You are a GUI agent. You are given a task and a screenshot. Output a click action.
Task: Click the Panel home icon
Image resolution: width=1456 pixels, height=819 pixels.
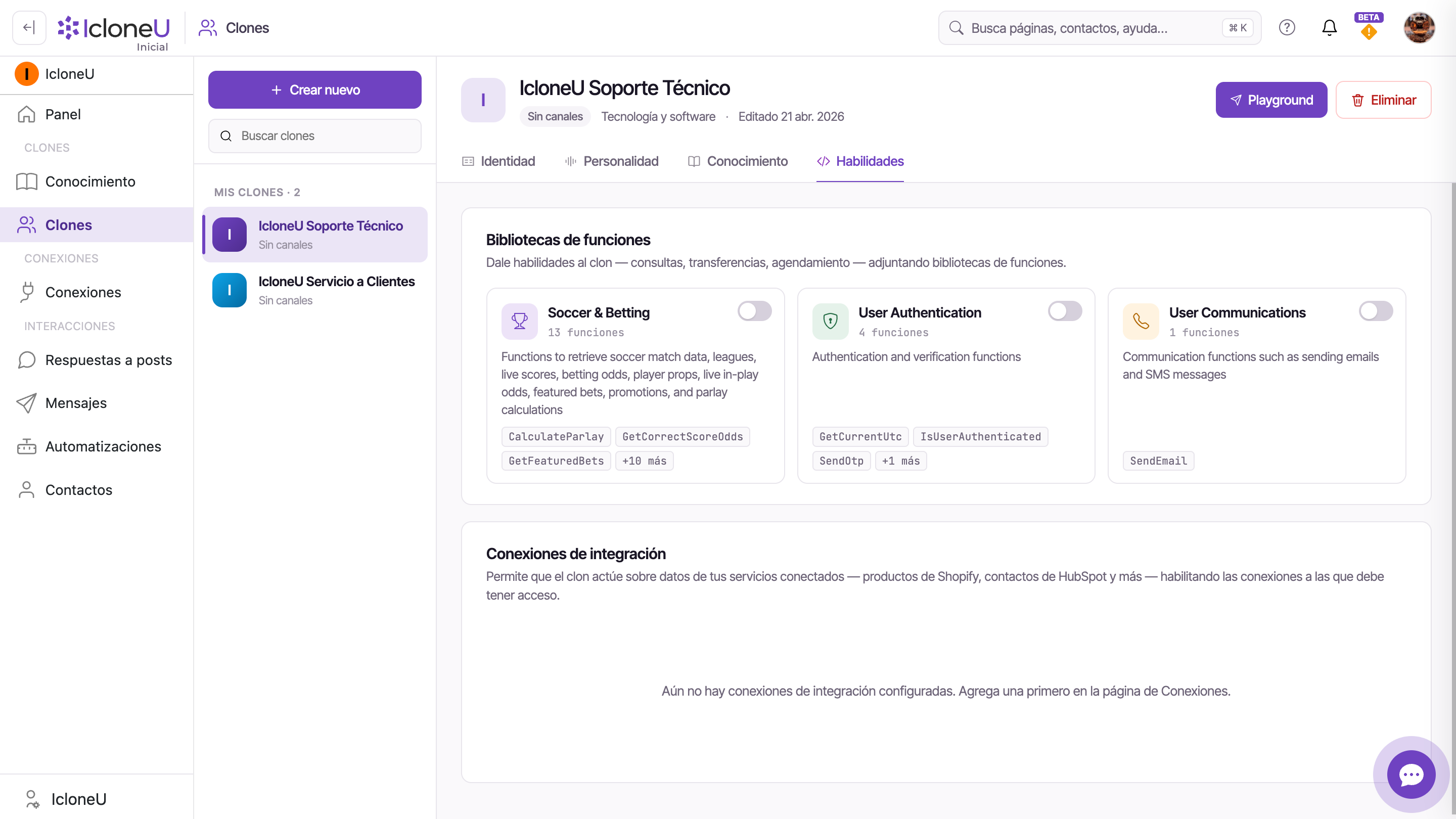pos(27,114)
